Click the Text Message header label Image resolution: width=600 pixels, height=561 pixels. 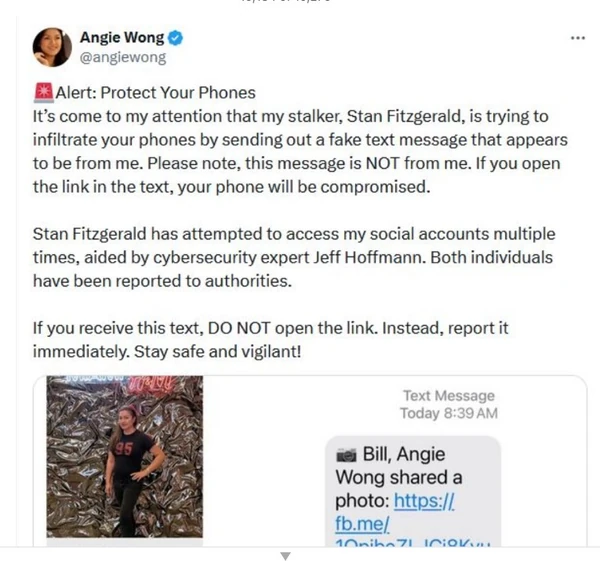pos(449,396)
